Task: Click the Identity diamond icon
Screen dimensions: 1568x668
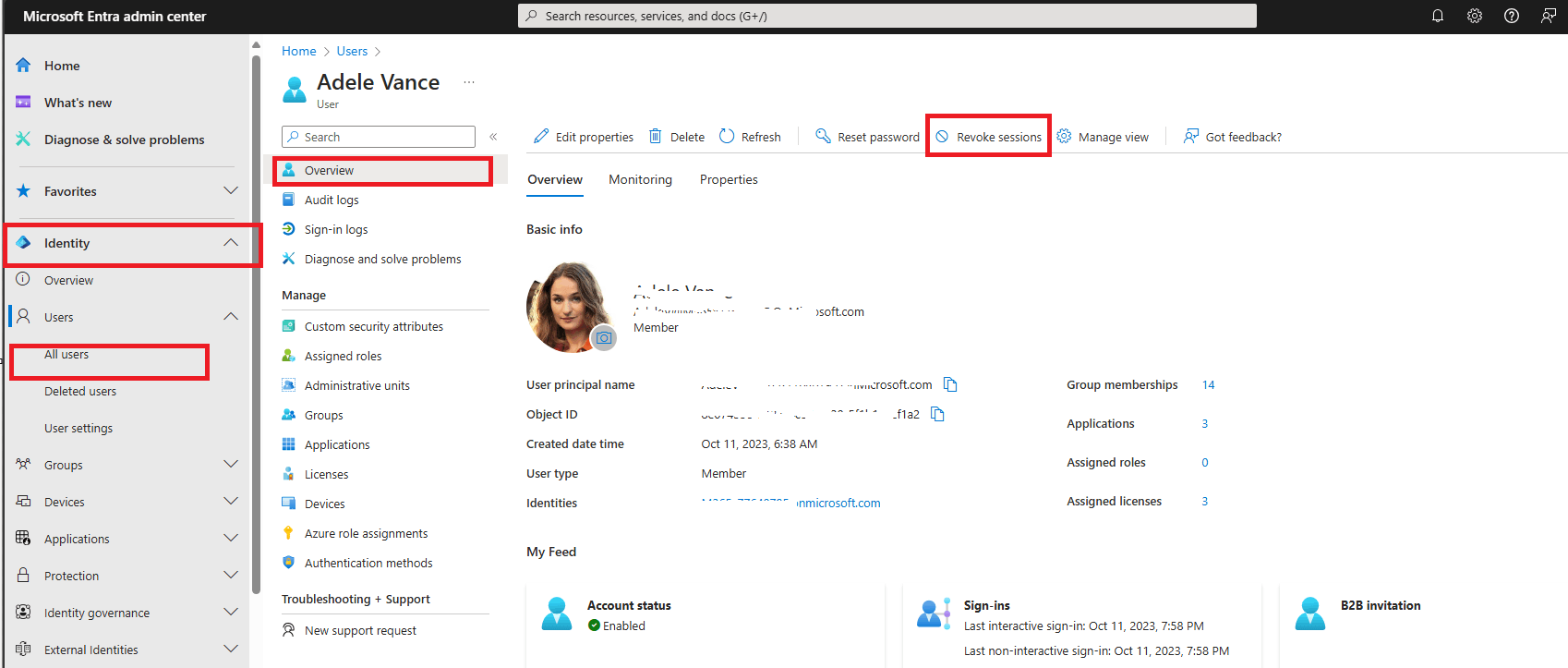Action: click(x=23, y=242)
